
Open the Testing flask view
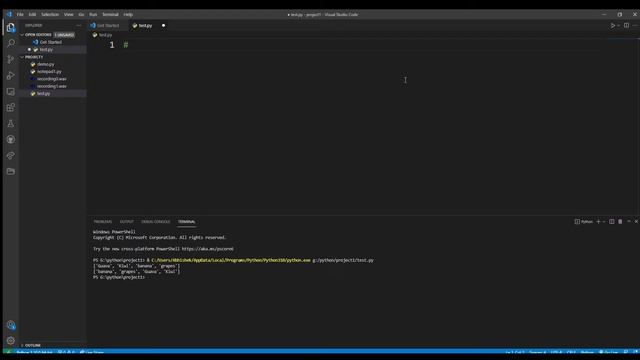pos(11,124)
